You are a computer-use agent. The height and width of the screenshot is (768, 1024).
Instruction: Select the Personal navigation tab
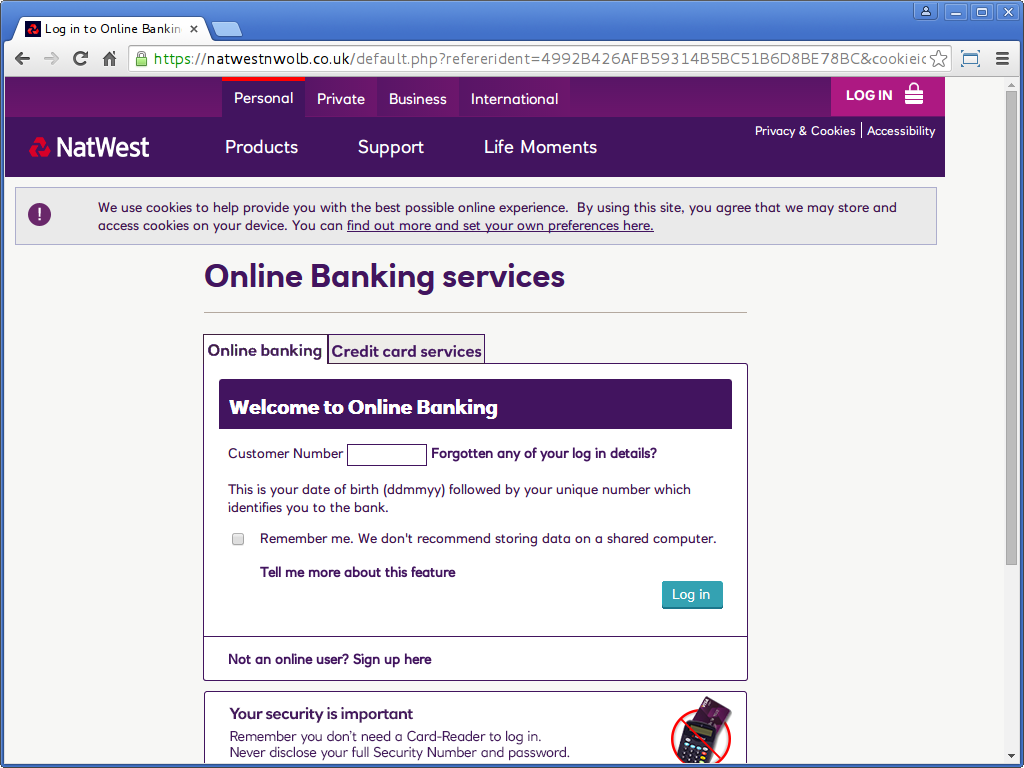(263, 98)
